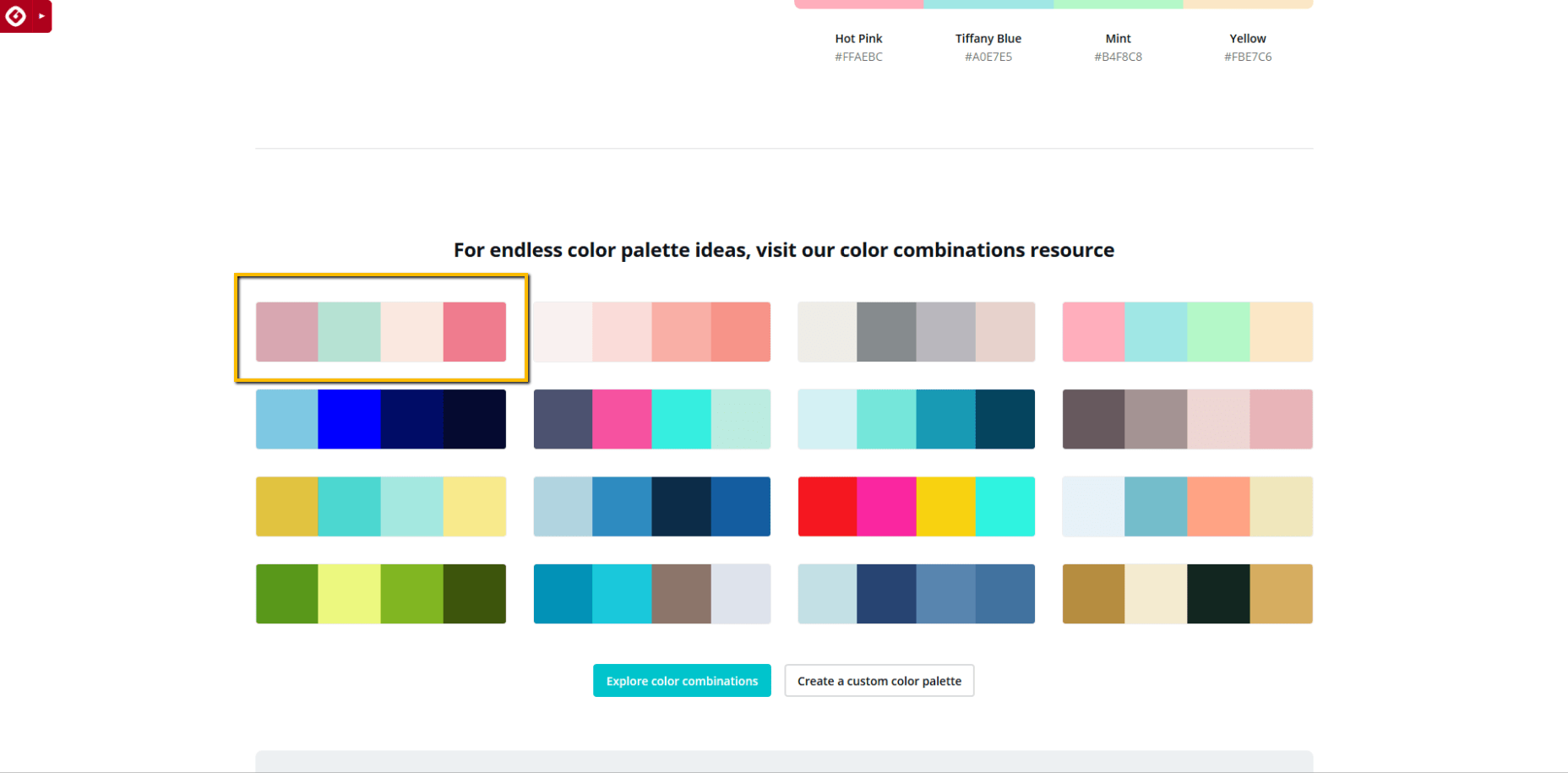Image resolution: width=1568 pixels, height=773 pixels.
Task: Select the highlighted pink and mint palette
Action: tap(381, 332)
